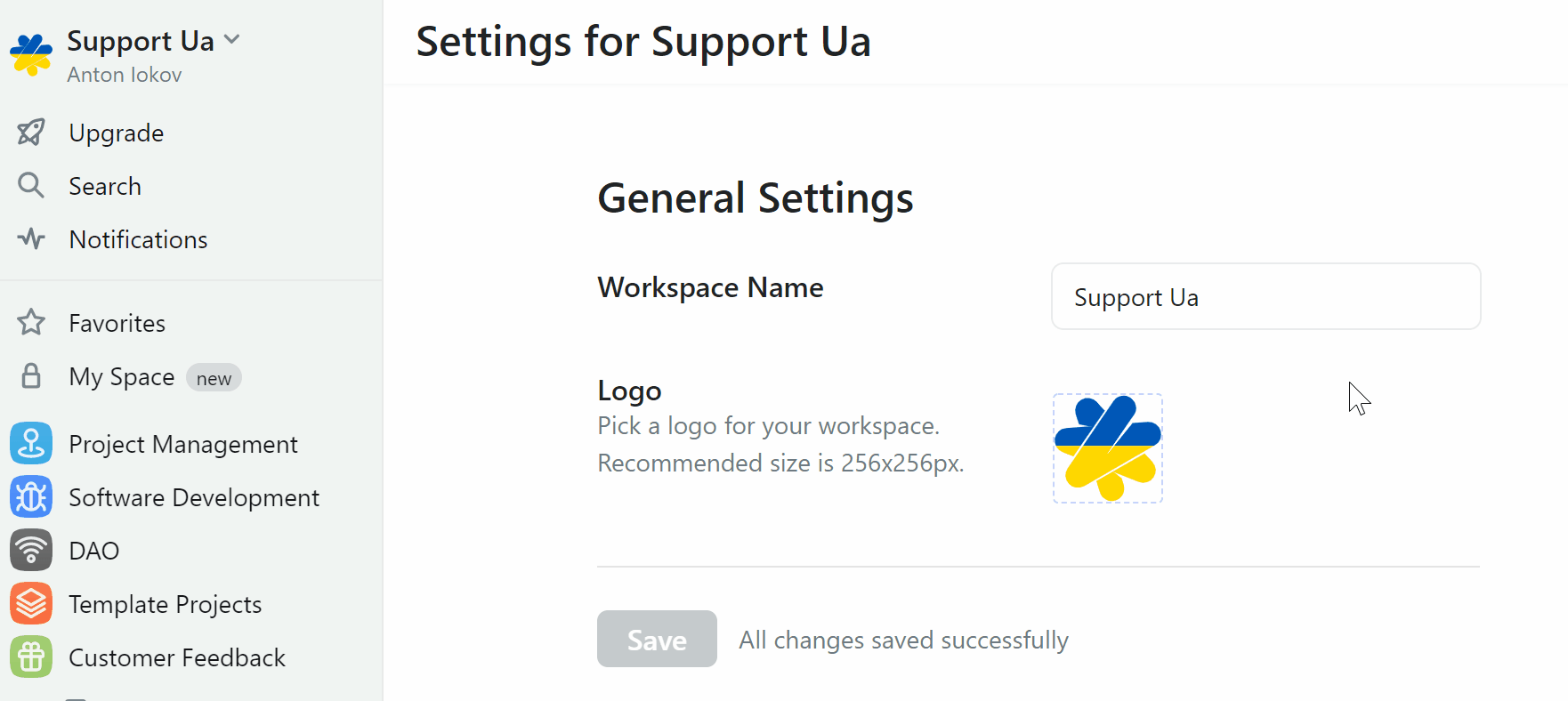Screen dimensions: 1568x701
Task: Select the My Space lock icon
Action: (30, 375)
